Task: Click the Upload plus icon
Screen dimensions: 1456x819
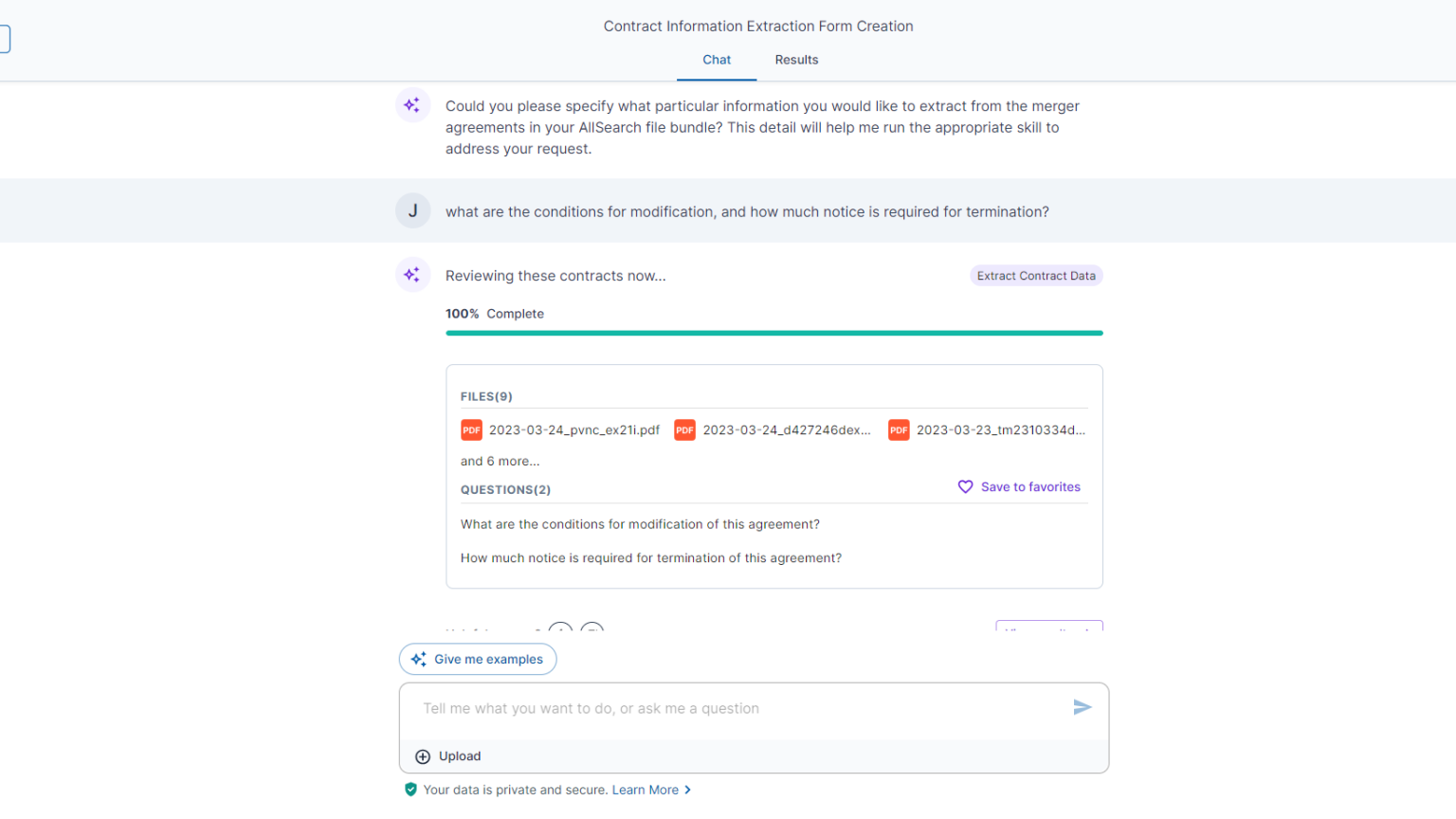Action: point(423,756)
